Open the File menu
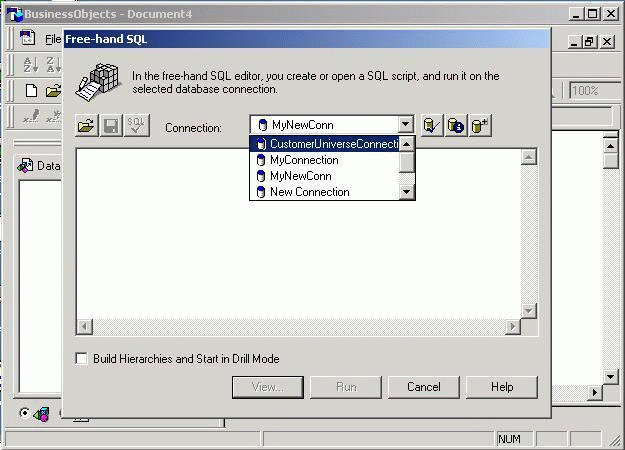Image resolution: width=625 pixels, height=450 pixels. pyautogui.click(x=53, y=39)
